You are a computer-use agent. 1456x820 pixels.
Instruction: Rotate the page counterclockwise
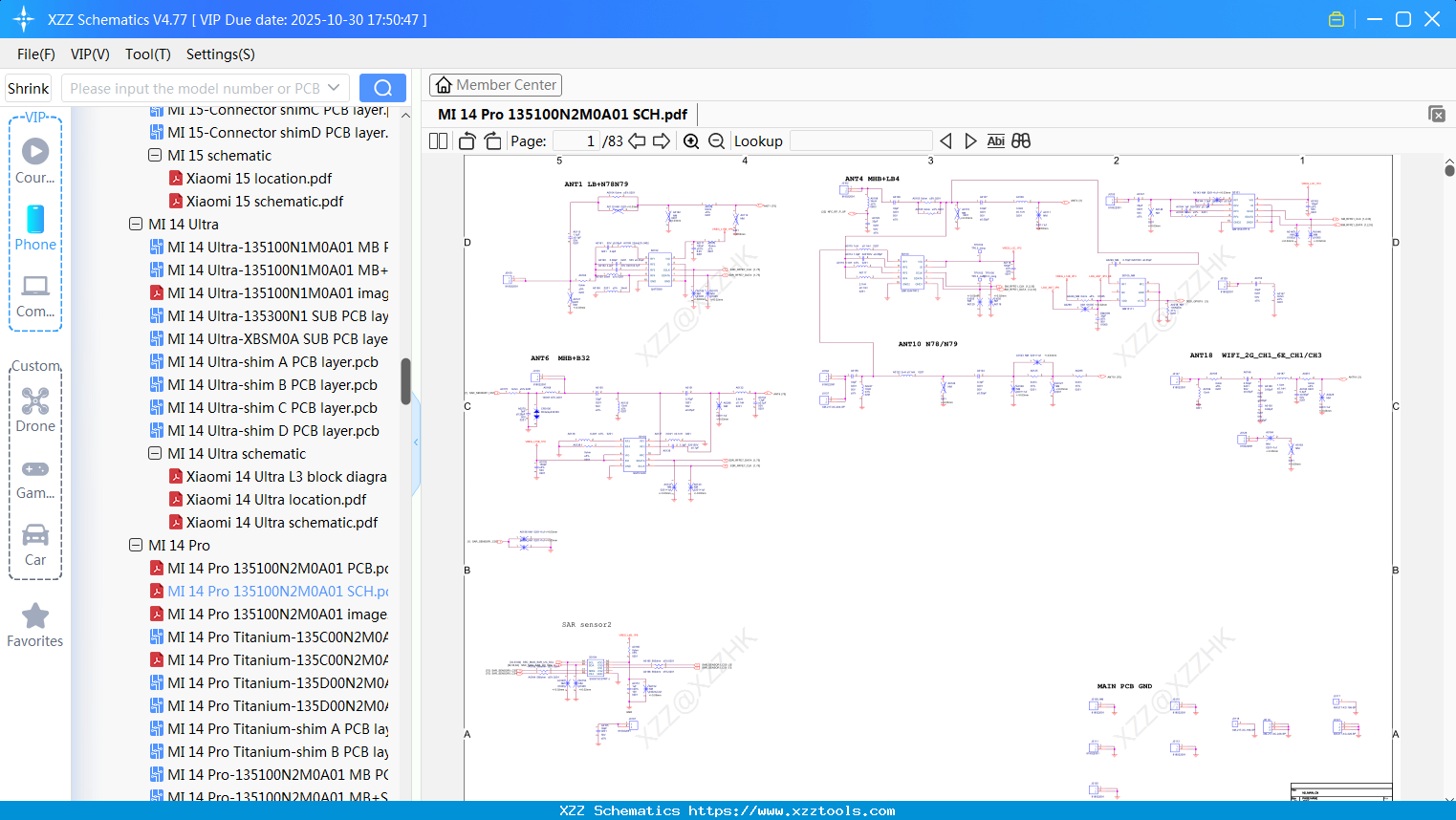pyautogui.click(x=467, y=141)
